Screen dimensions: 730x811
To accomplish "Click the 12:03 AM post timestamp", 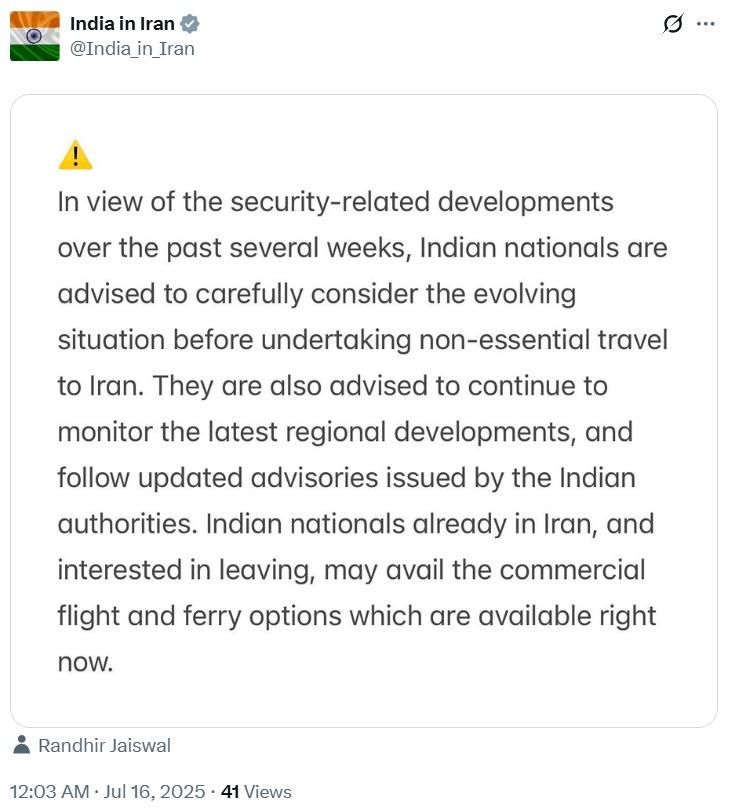I will click(49, 792).
